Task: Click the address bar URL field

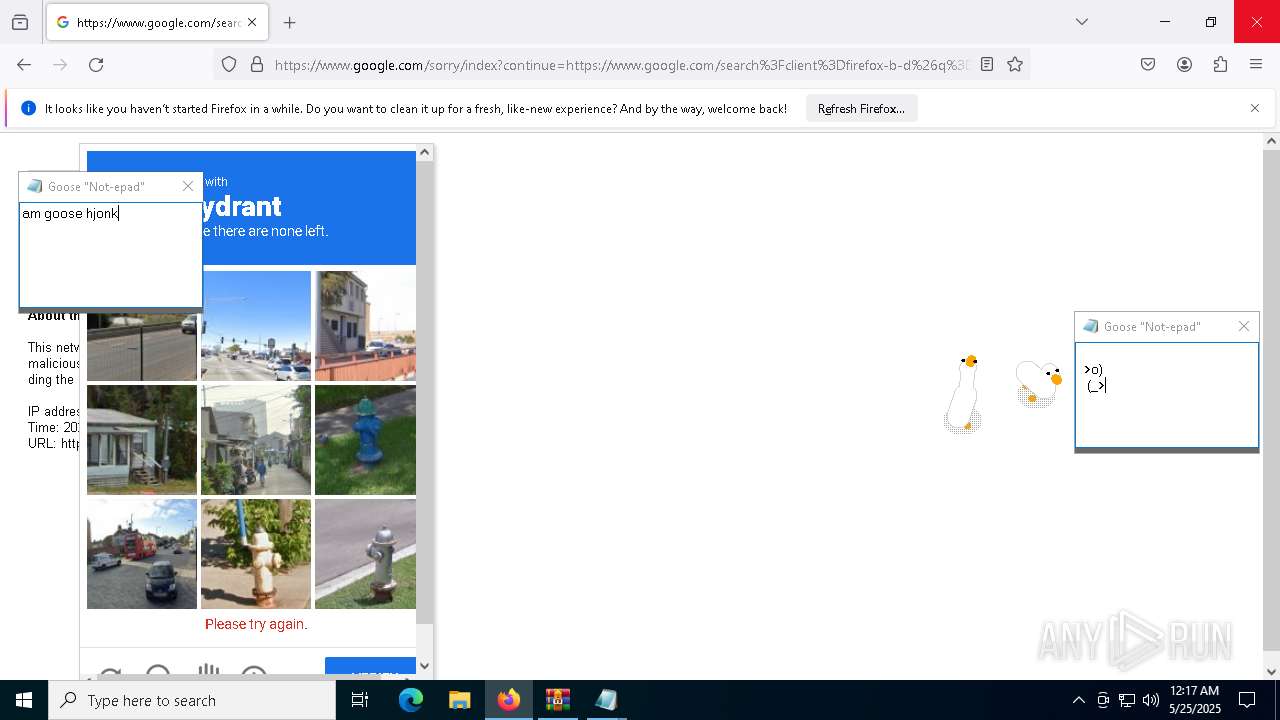Action: click(620, 64)
